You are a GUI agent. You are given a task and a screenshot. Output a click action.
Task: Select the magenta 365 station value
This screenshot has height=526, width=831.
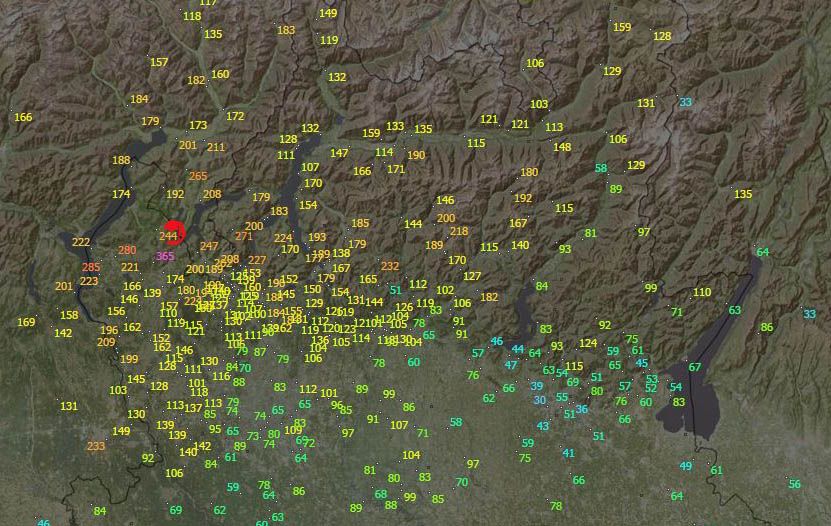pyautogui.click(x=165, y=256)
